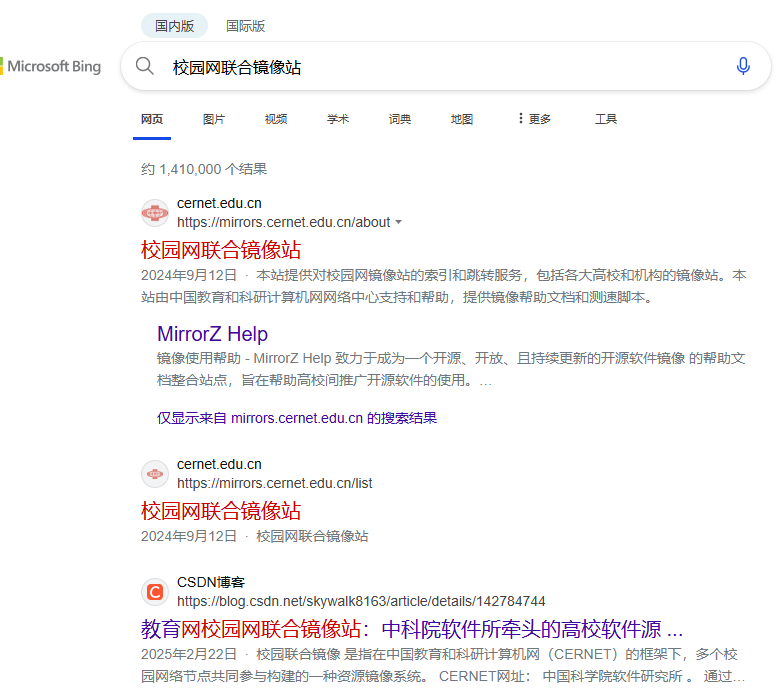This screenshot has height=691, width=783.
Task: Click the cernet.edu.cn site name above the /list URL
Action: [219, 464]
